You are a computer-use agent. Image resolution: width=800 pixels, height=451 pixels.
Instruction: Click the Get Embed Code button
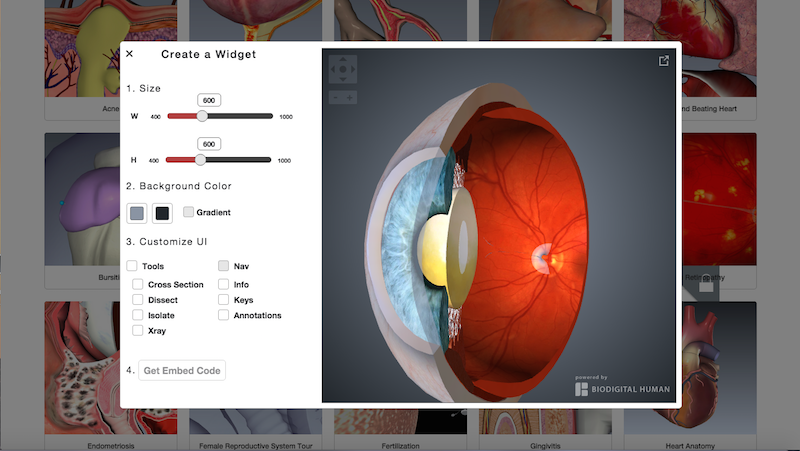pyautogui.click(x=181, y=371)
